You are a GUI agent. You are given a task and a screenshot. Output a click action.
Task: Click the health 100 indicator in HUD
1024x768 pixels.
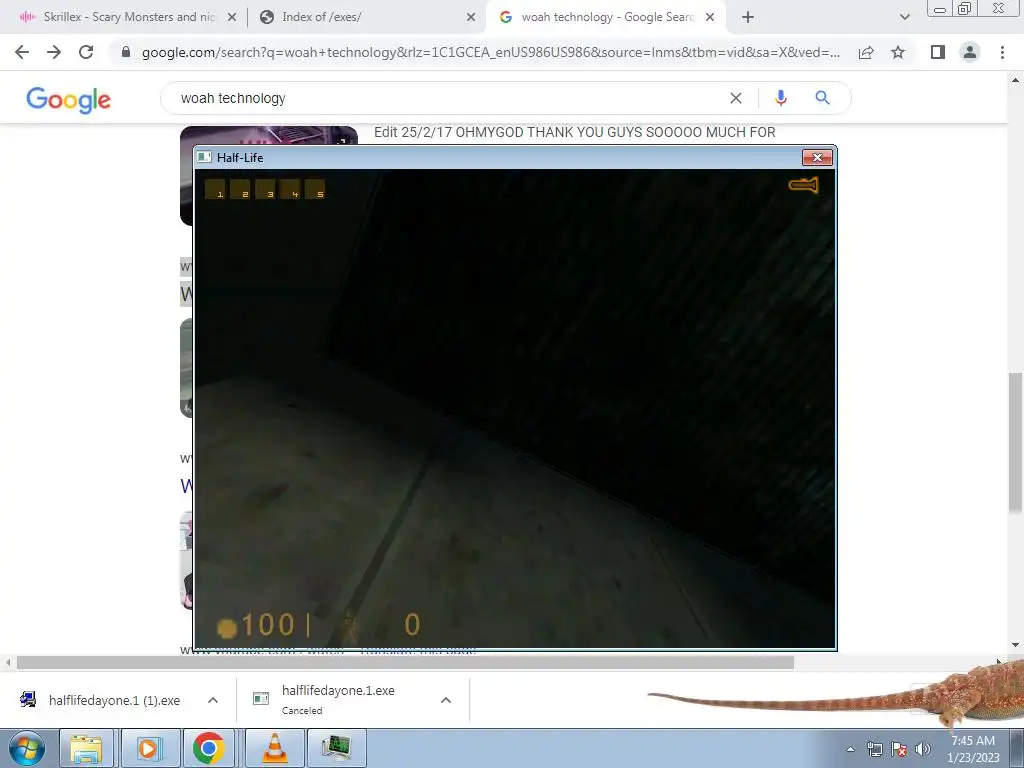coord(258,626)
